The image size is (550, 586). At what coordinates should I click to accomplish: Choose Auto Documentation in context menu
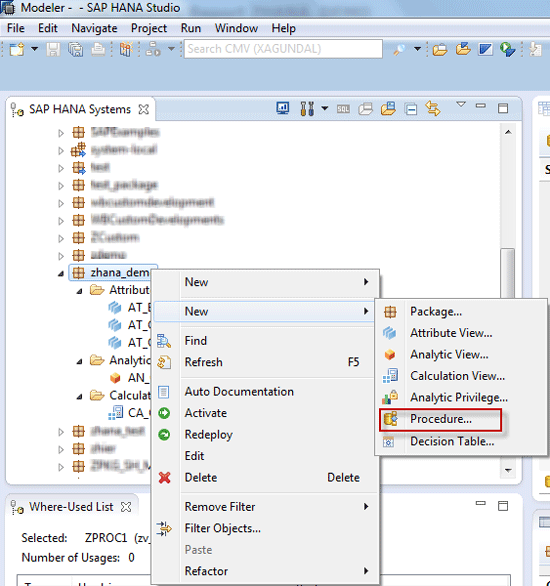pyautogui.click(x=265, y=392)
